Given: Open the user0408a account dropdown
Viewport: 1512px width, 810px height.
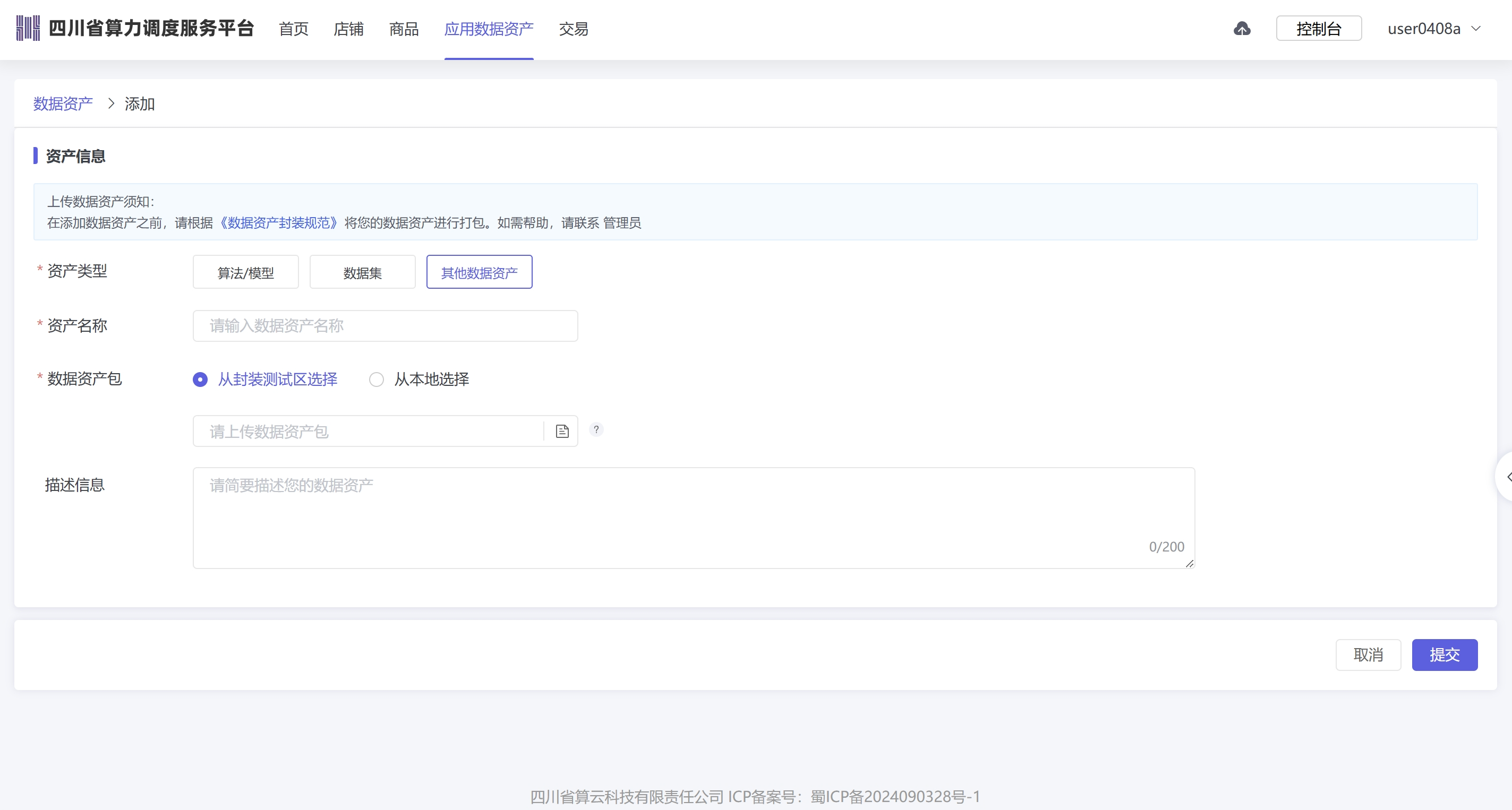Looking at the screenshot, I should click(x=1434, y=28).
